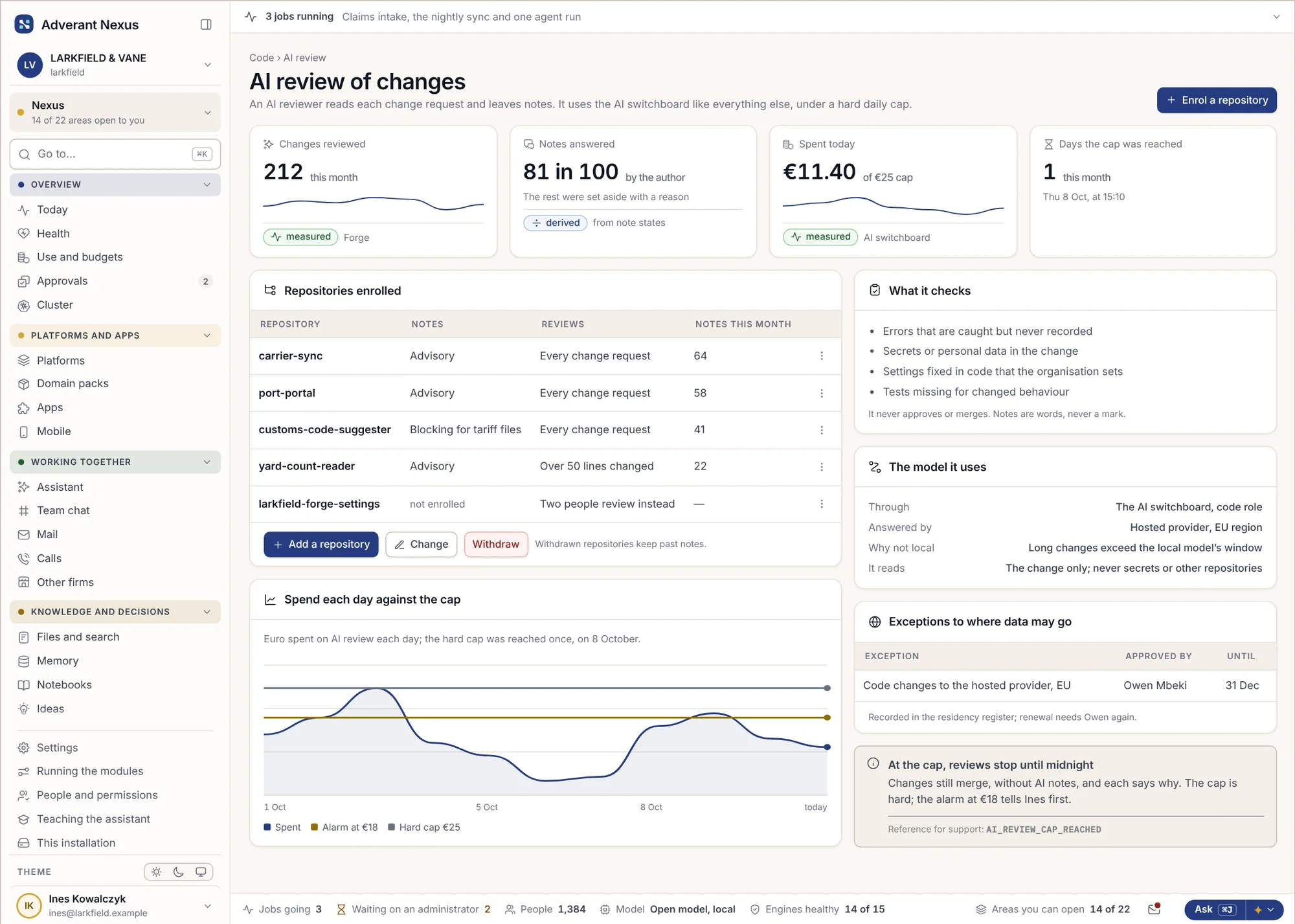
Task: Open row options for yard-count-reader
Action: (822, 467)
